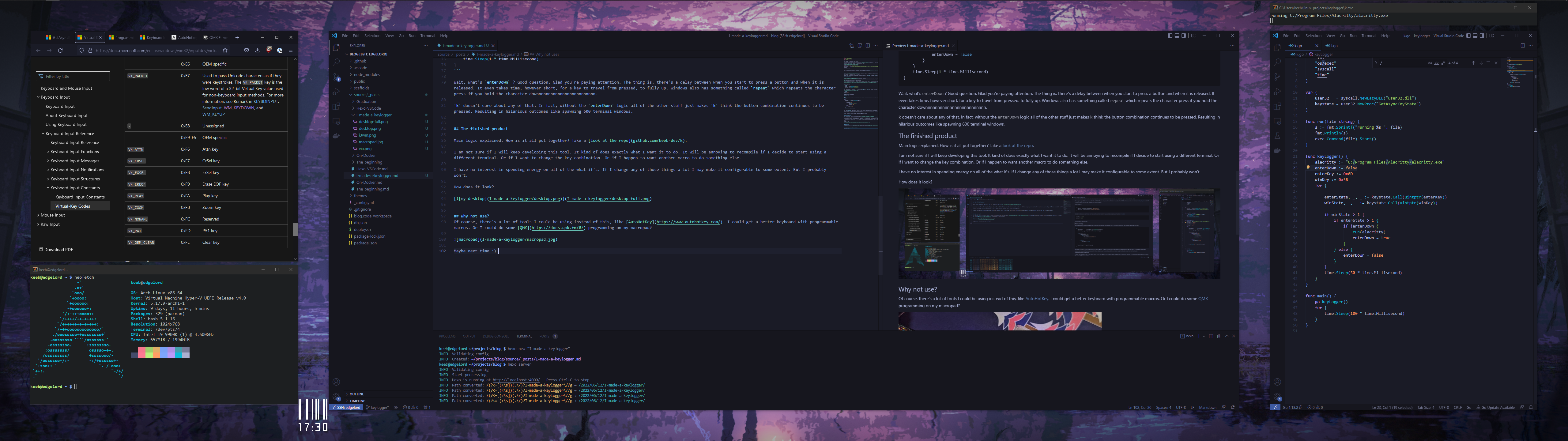1568x441 pixels.
Task: Open Search view in blog VS Code window
Action: [x=336, y=62]
